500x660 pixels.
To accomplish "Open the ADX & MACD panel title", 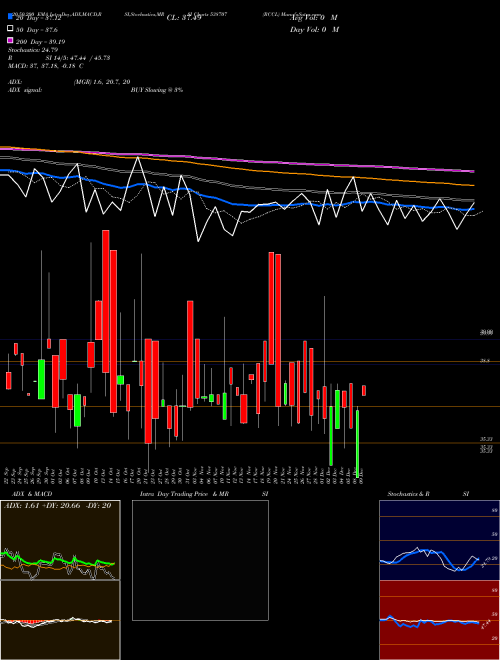I will coord(32,494).
